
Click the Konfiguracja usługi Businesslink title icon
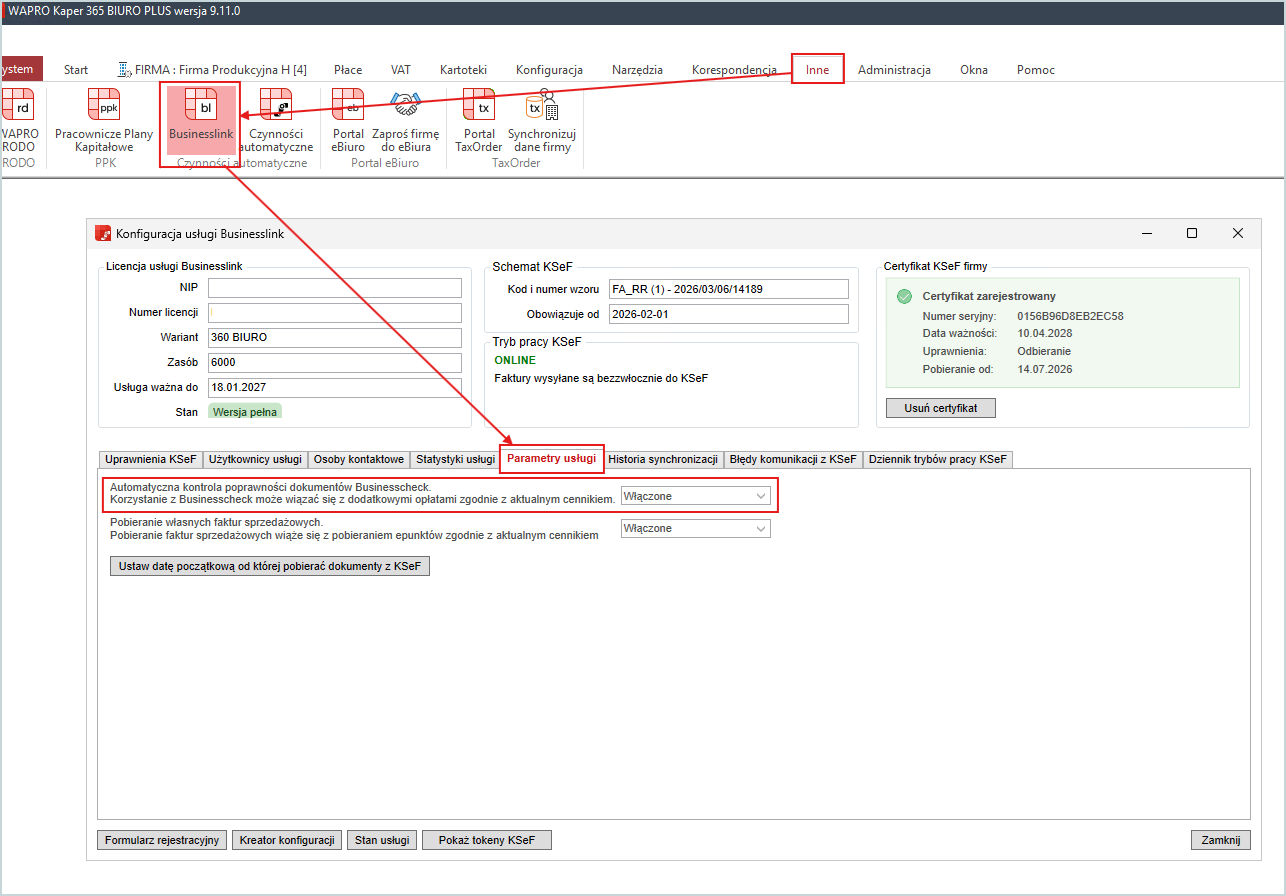coord(103,233)
